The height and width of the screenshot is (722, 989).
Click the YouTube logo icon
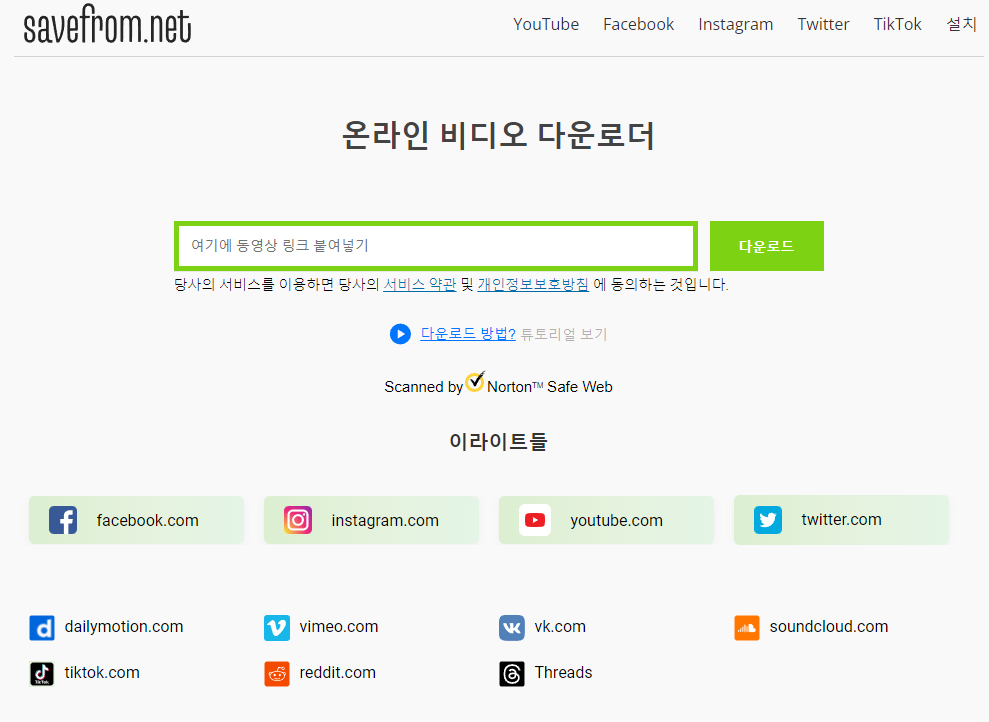pyautogui.click(x=535, y=520)
